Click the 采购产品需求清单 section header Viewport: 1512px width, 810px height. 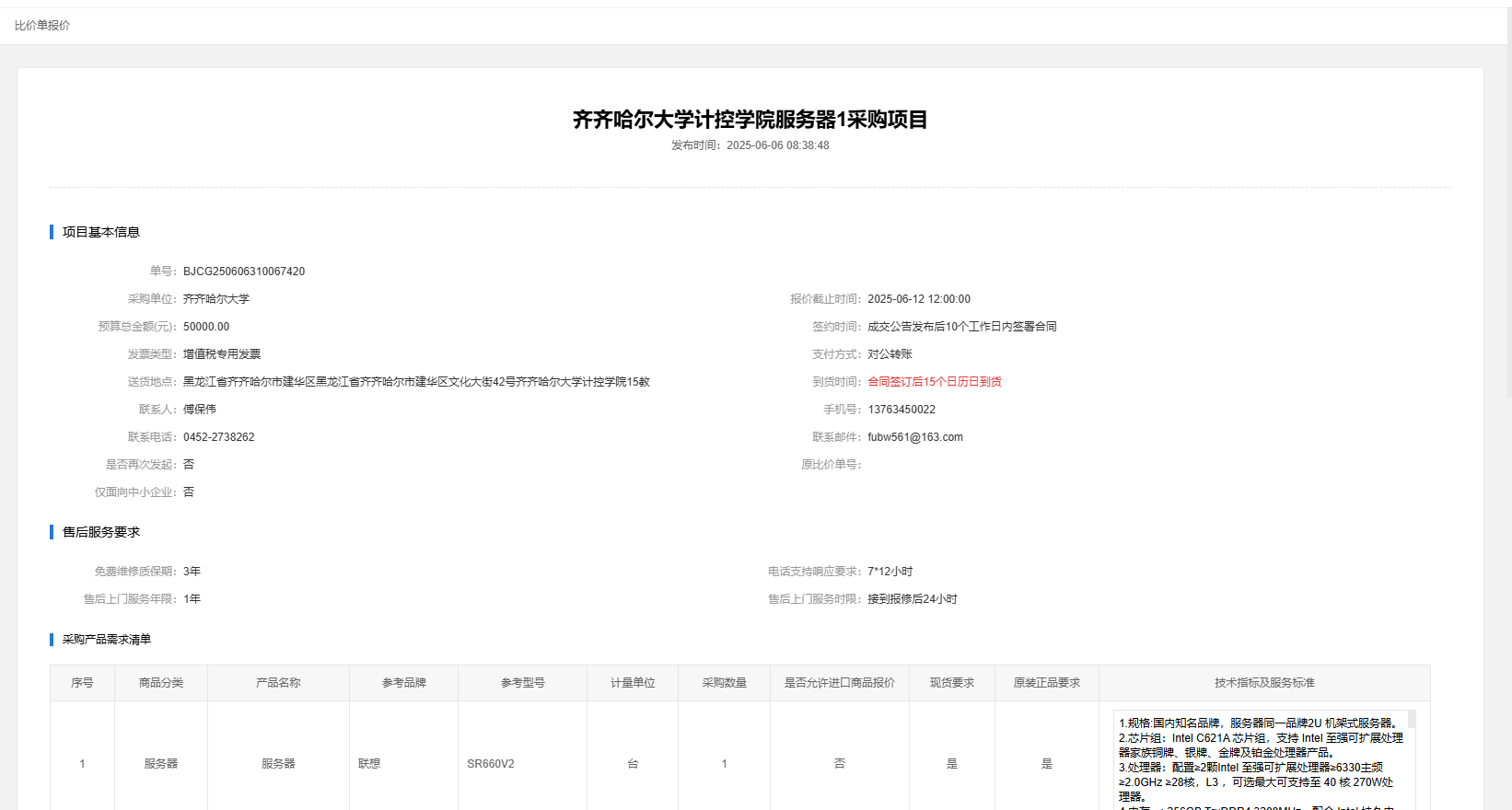(106, 640)
